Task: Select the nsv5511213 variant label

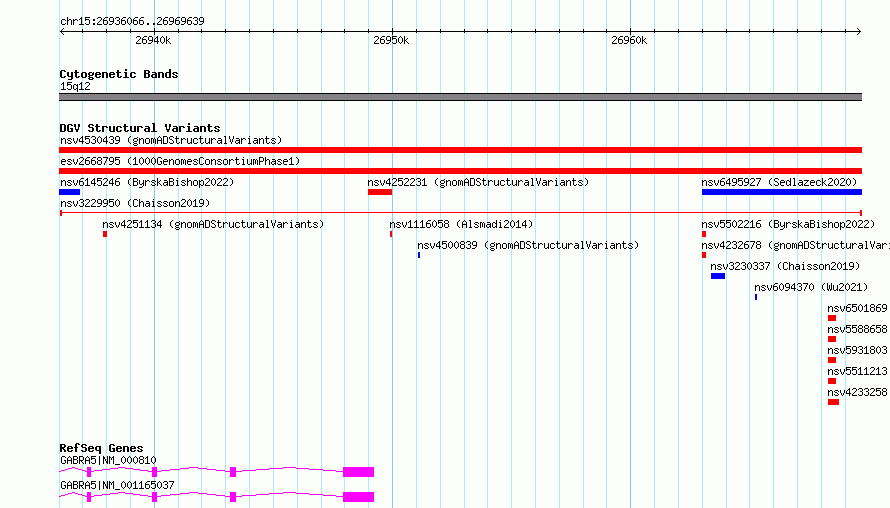Action: click(857, 371)
